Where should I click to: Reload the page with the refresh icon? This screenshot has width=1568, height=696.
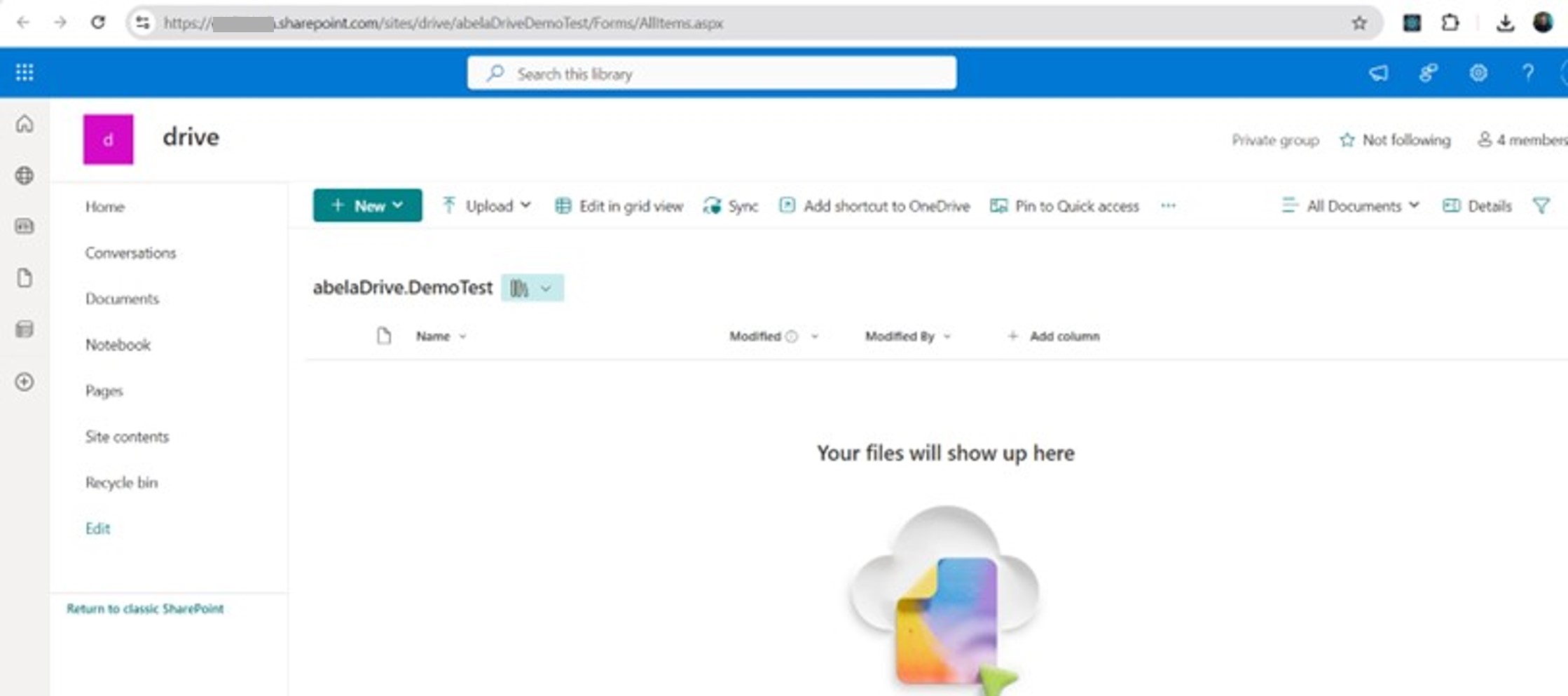pyautogui.click(x=98, y=23)
